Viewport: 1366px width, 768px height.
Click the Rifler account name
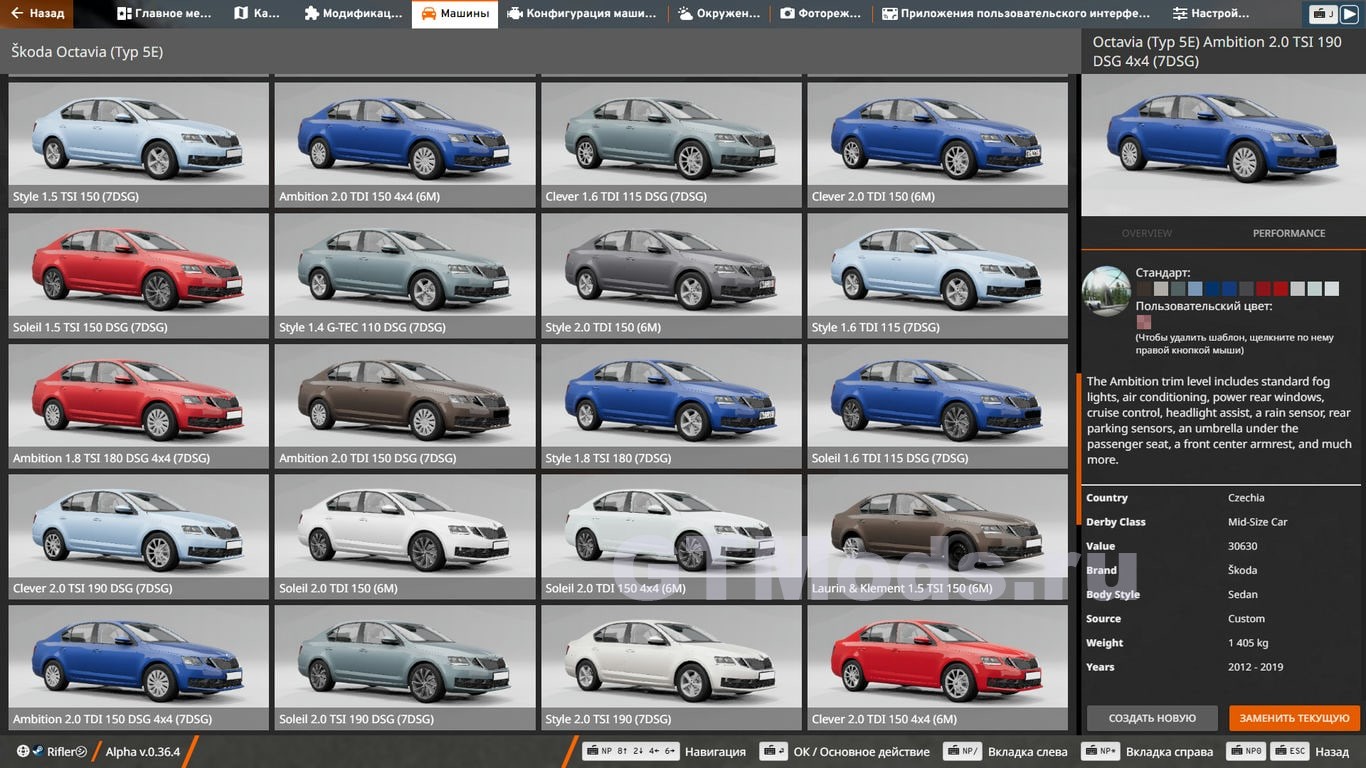click(x=67, y=752)
